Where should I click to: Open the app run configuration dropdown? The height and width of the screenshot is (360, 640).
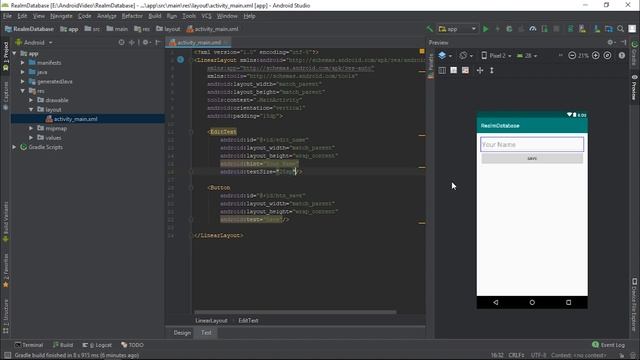coord(457,29)
